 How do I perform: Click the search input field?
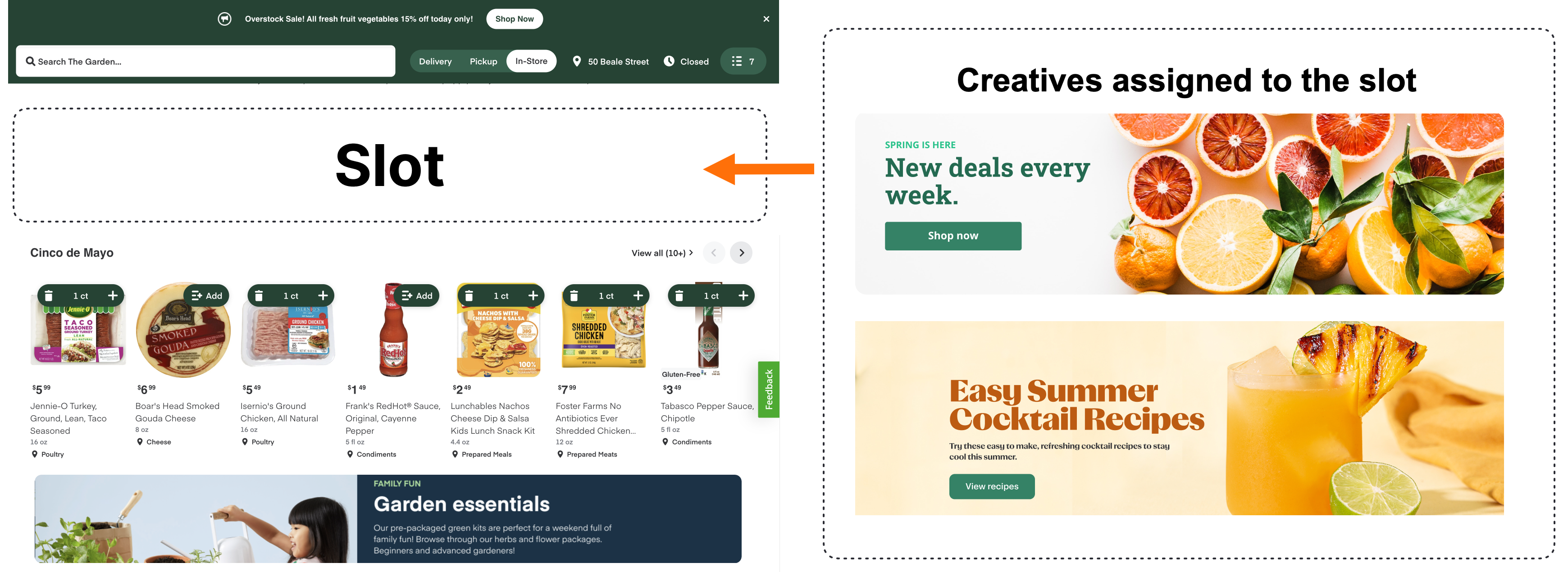click(203, 61)
